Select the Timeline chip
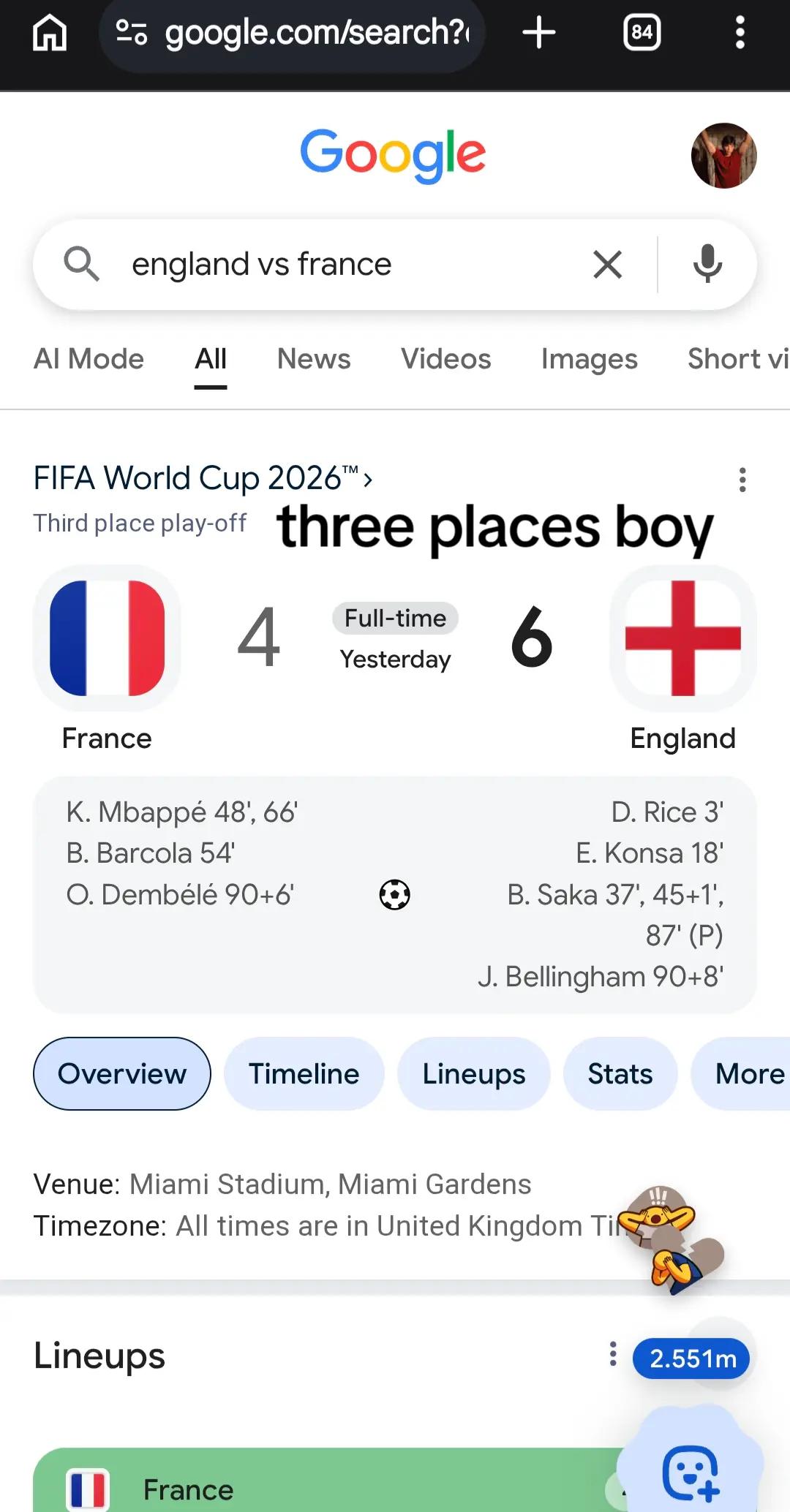 click(304, 1074)
